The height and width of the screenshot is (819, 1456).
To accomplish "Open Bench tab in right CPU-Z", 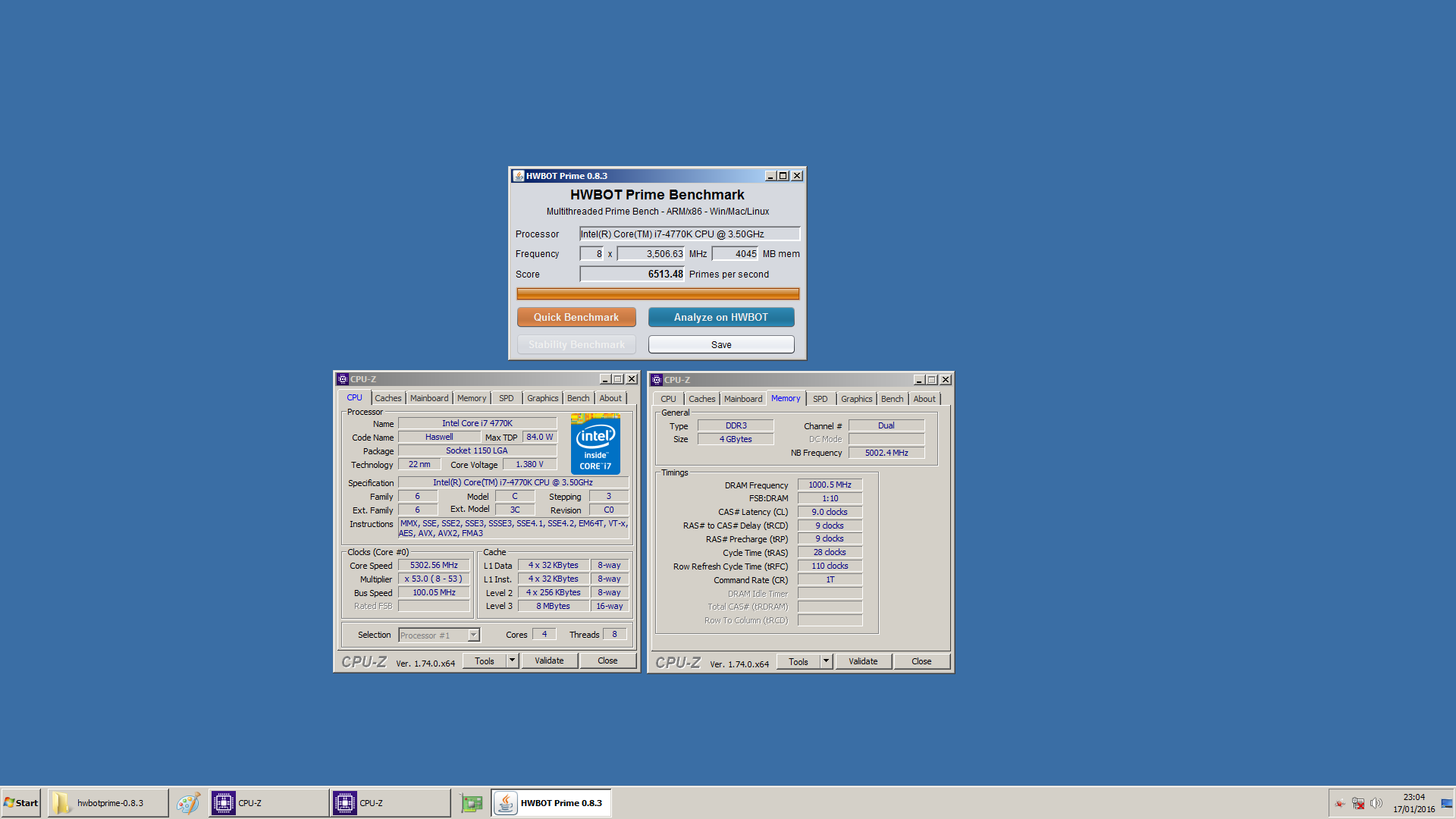I will 892,399.
